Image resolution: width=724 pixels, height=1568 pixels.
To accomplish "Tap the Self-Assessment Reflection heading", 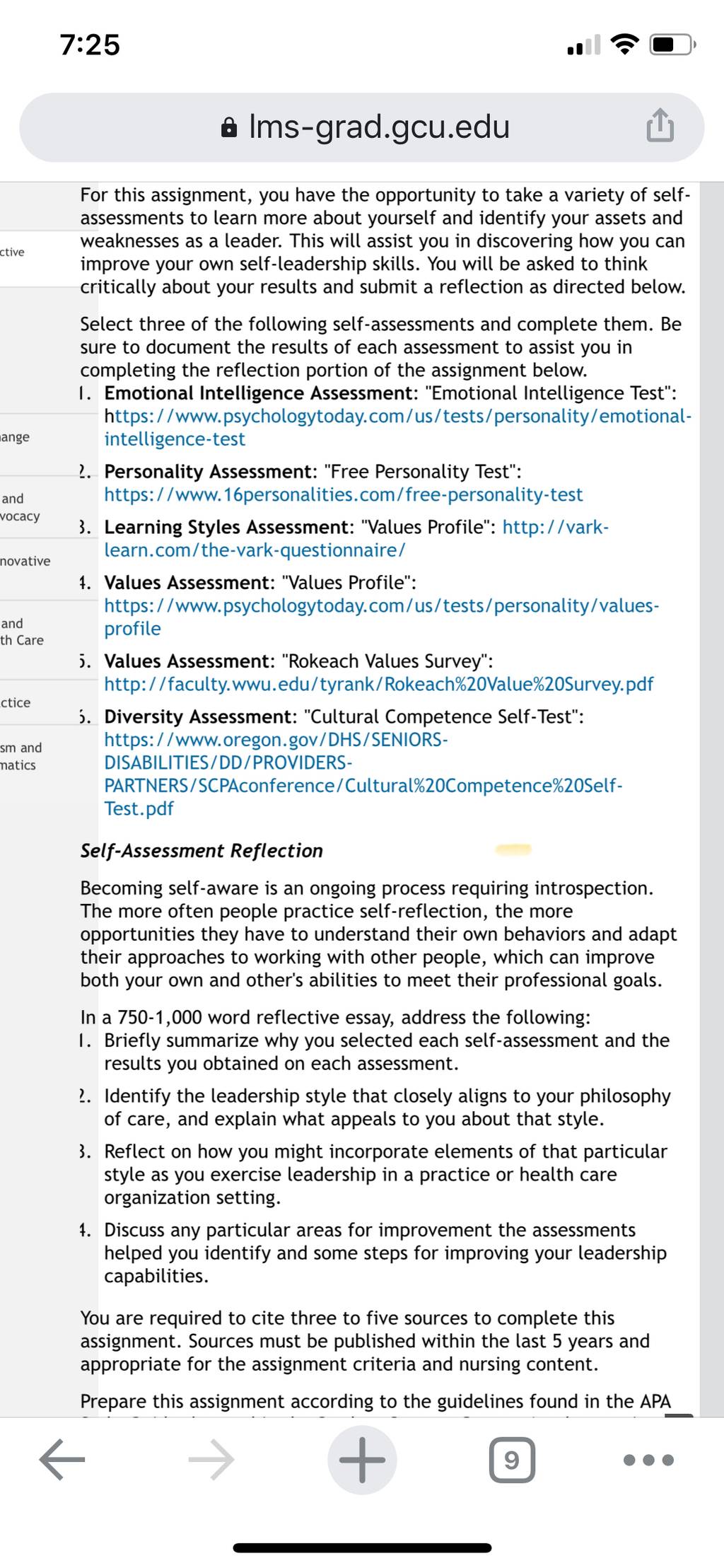I will tap(202, 850).
